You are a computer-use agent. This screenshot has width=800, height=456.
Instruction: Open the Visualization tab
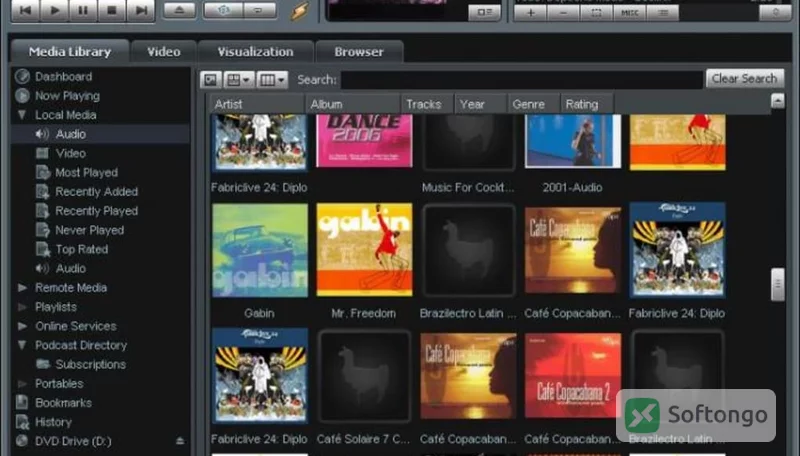(x=255, y=52)
